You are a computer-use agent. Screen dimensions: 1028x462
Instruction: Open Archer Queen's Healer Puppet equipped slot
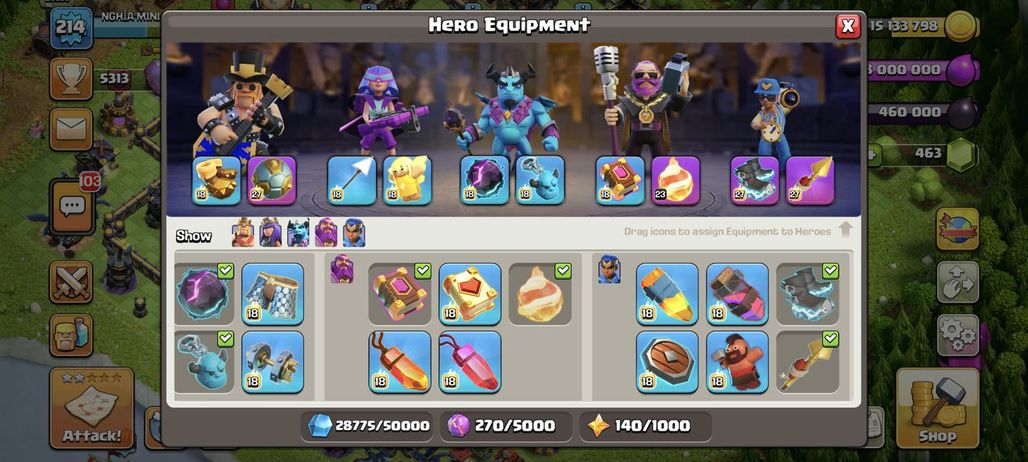click(407, 180)
